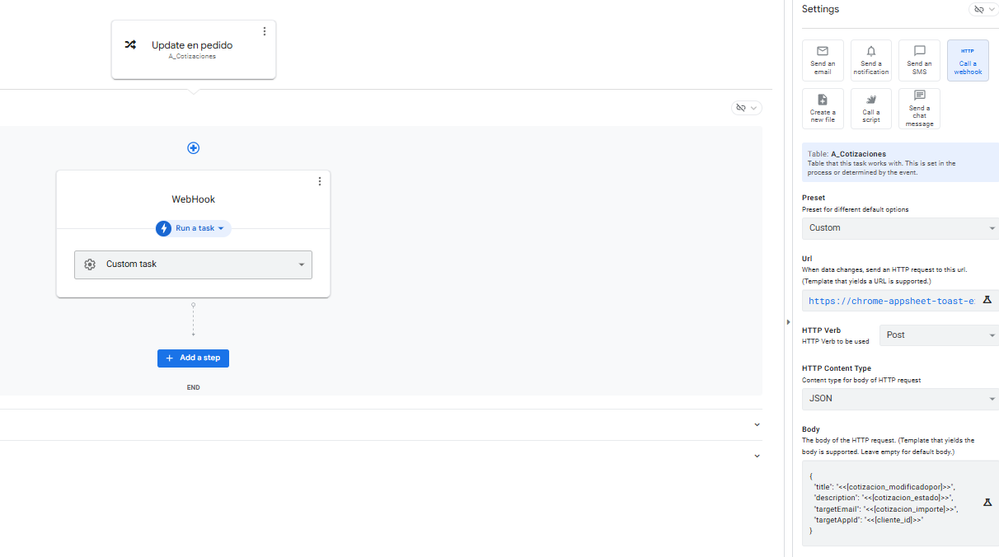Pick the Send a chat message task
This screenshot has width=999, height=557.
pos(919,109)
